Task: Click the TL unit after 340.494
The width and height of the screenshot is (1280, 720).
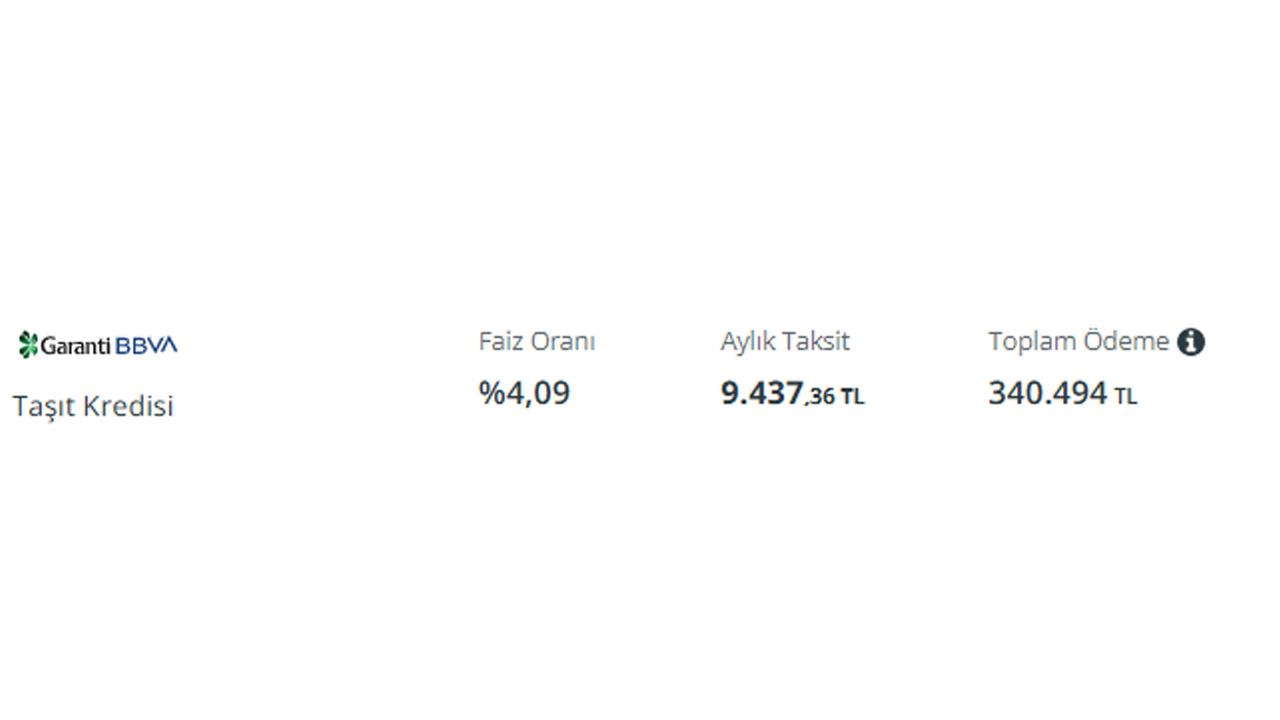Action: [x=1125, y=397]
